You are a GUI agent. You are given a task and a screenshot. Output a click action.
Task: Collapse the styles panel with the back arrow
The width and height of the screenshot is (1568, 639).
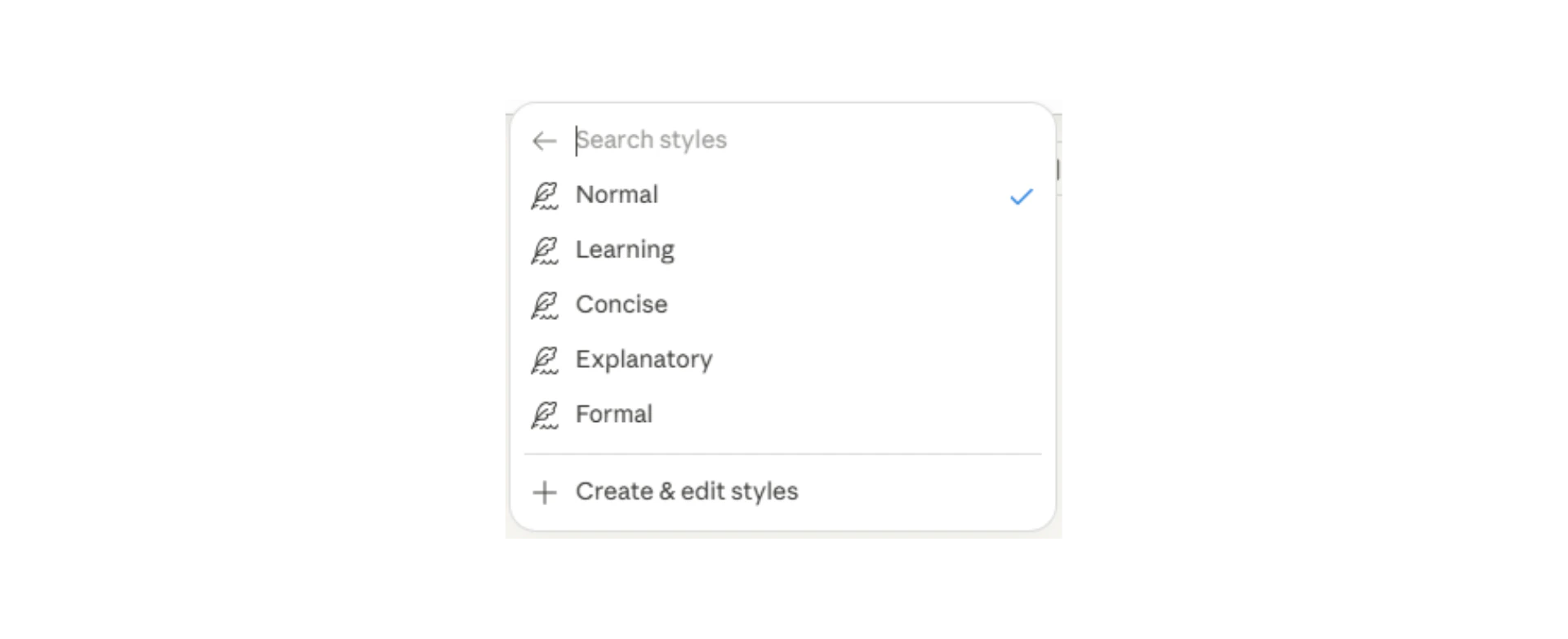[545, 140]
